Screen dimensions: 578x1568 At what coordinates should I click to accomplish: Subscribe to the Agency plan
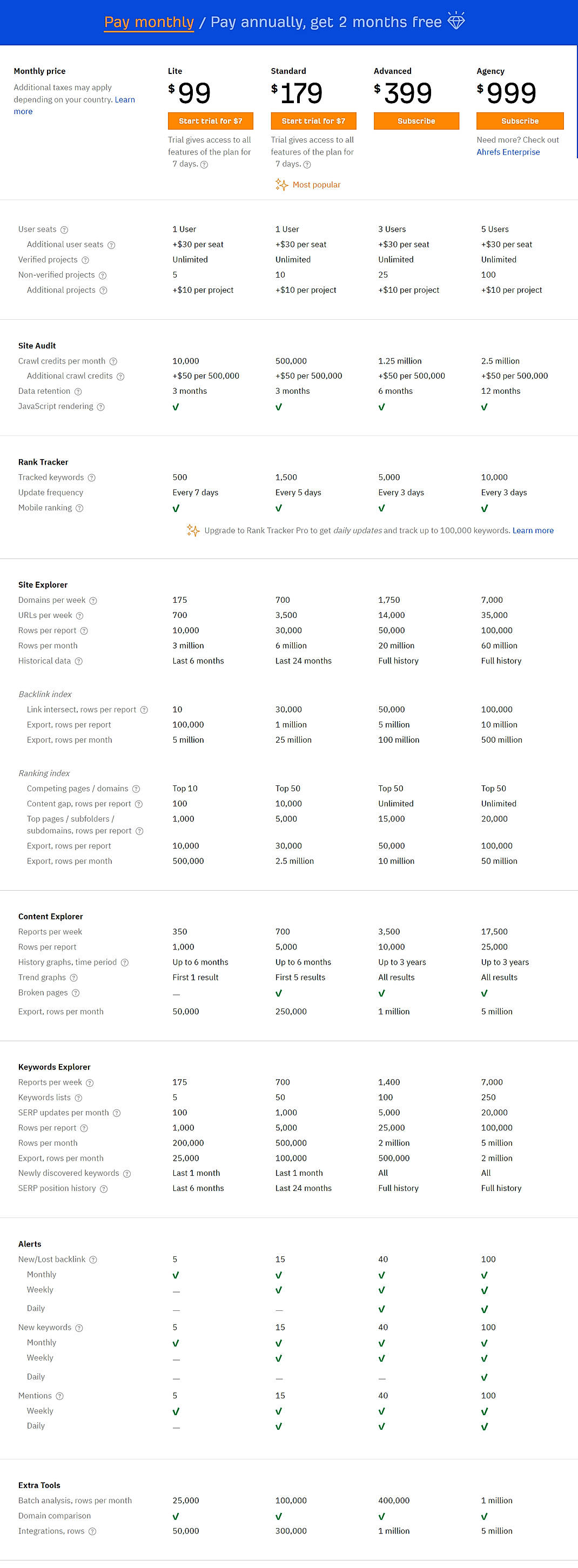point(520,121)
